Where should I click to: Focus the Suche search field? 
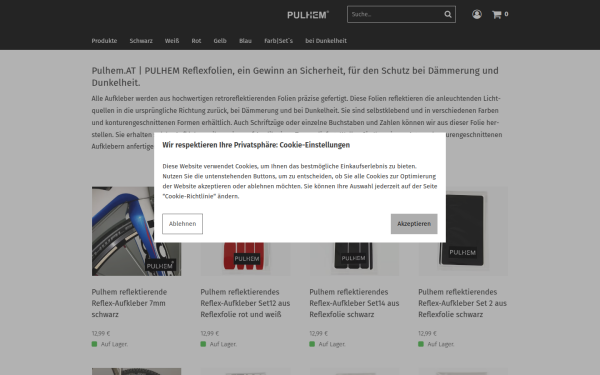401,14
